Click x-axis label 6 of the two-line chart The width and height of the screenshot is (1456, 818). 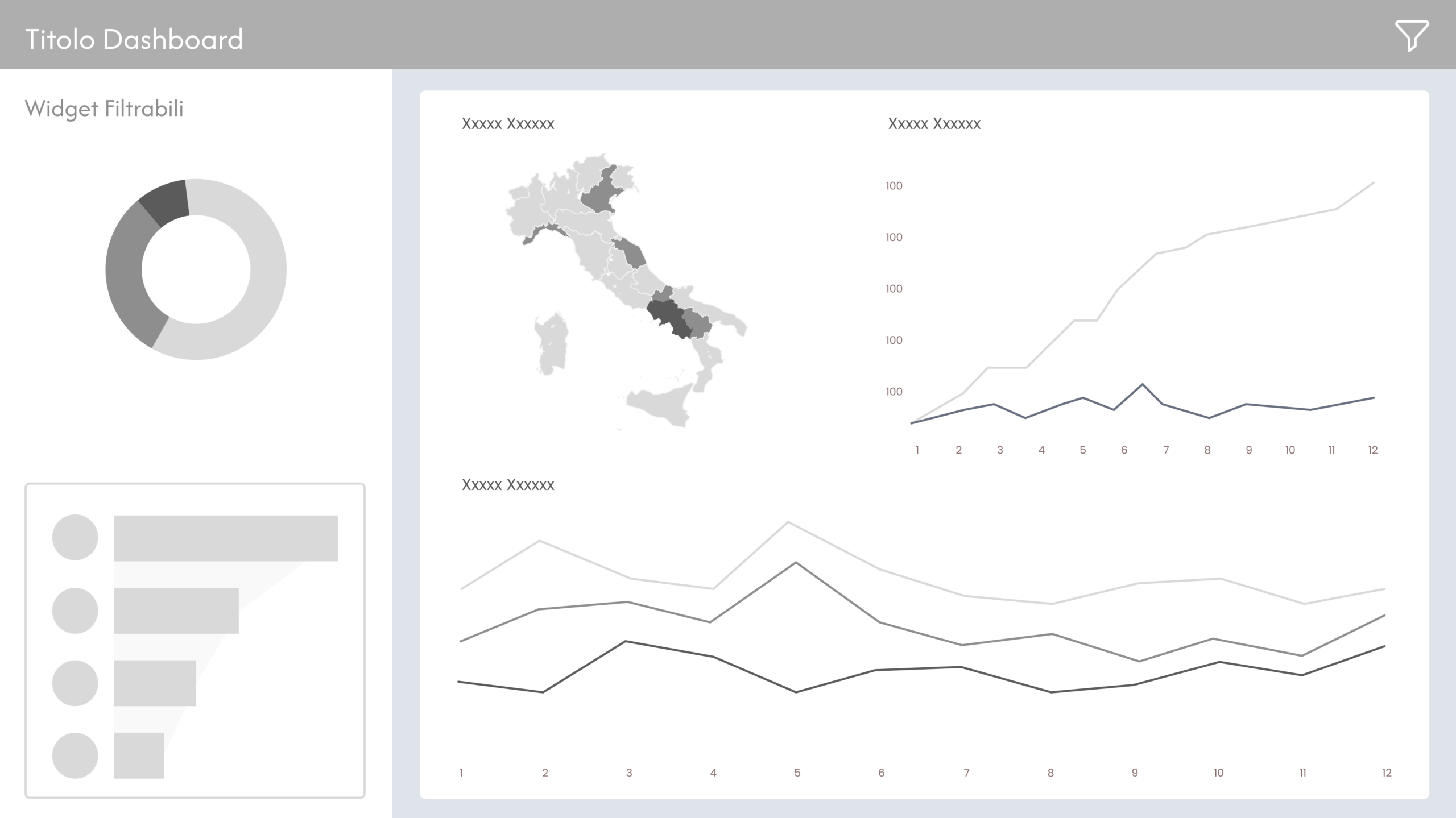tap(1124, 450)
